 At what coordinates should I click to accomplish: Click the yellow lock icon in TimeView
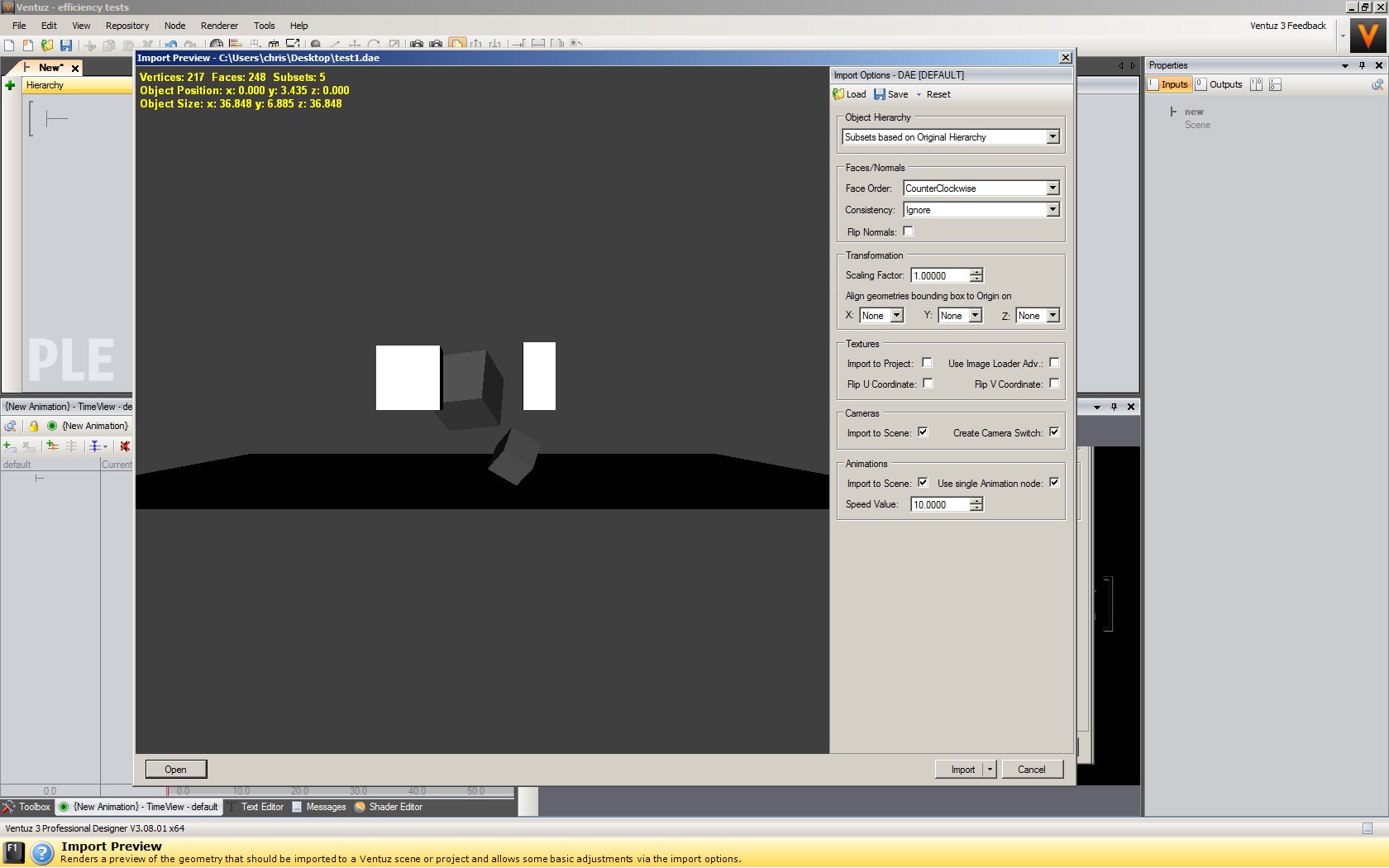pos(34,427)
